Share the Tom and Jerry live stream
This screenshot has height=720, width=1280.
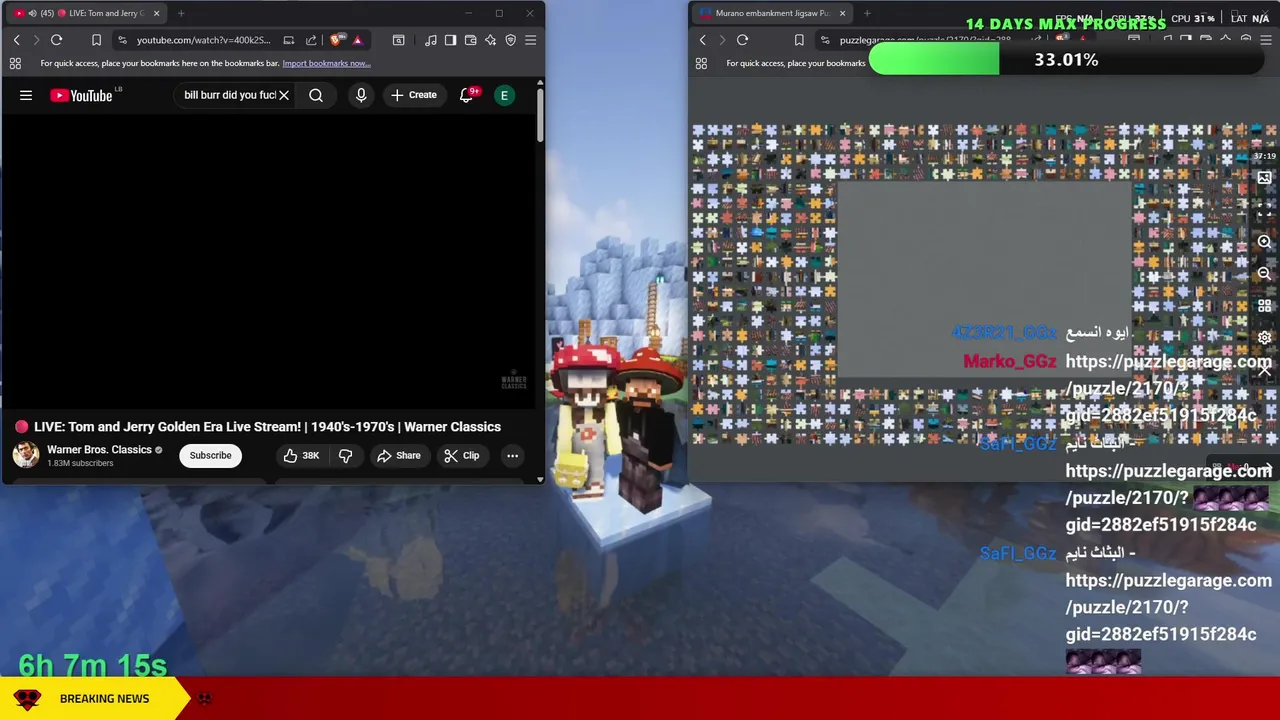pyautogui.click(x=398, y=456)
